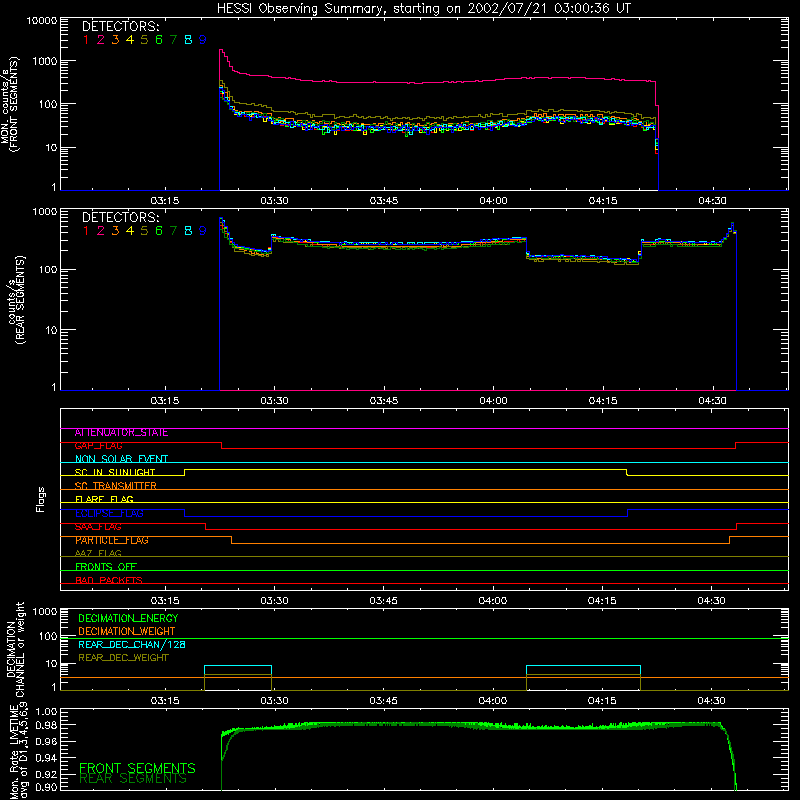Click FRONT SEGMENTS label in livetime panel
The height and width of the screenshot is (800, 800).
pyautogui.click(x=137, y=768)
